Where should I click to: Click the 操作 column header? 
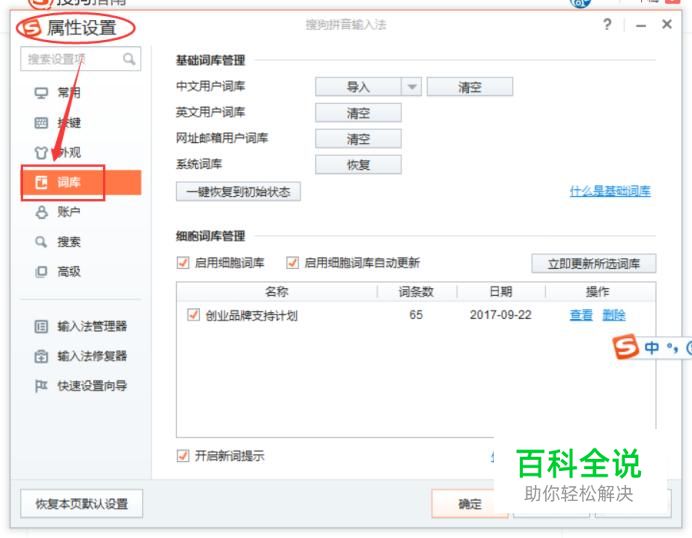[597, 292]
